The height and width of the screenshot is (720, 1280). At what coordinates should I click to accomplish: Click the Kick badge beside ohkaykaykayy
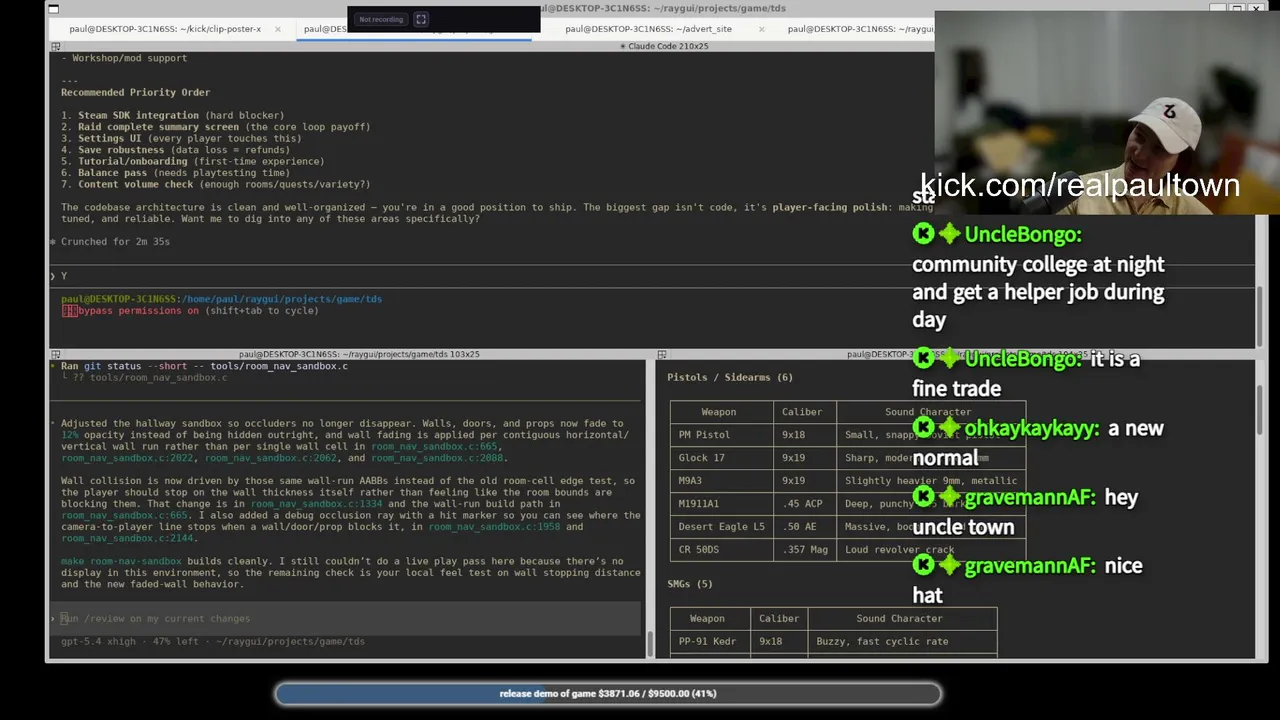(x=923, y=429)
